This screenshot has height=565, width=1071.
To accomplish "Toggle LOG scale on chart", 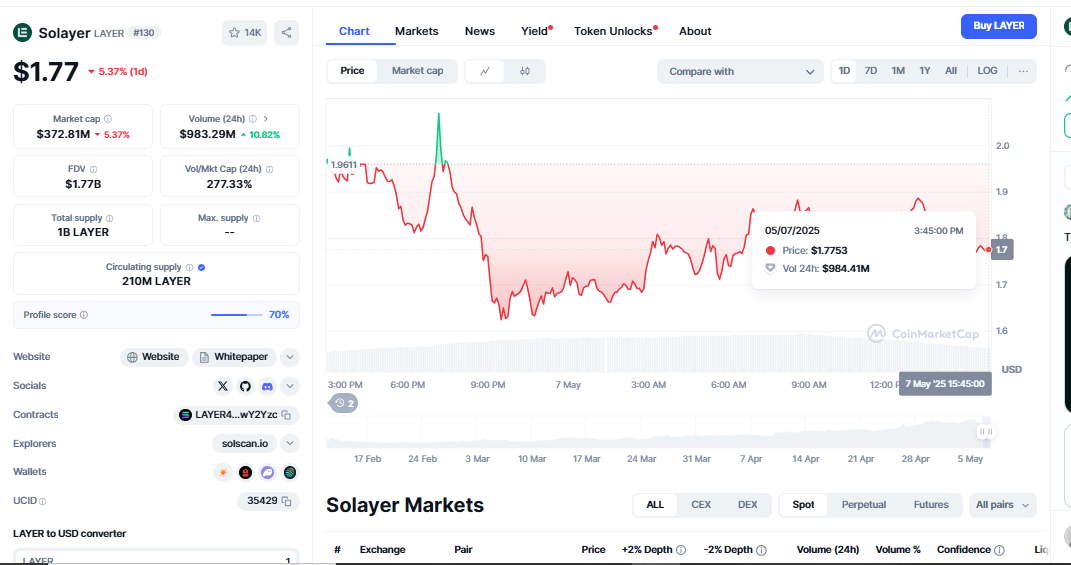I will coord(988,71).
